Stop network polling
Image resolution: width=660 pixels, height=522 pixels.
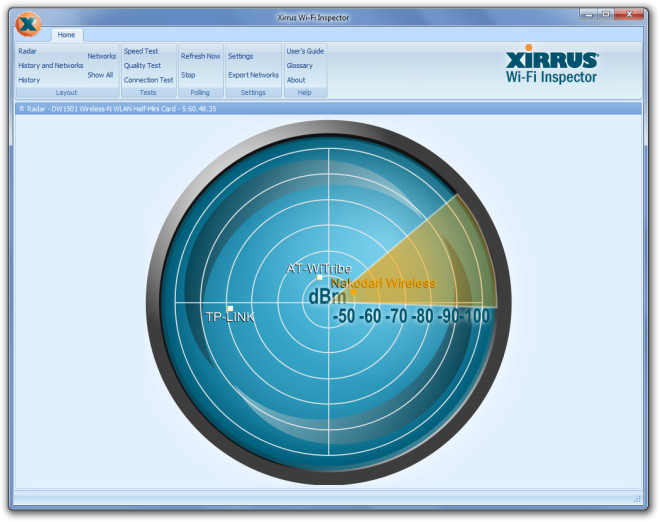pos(188,75)
